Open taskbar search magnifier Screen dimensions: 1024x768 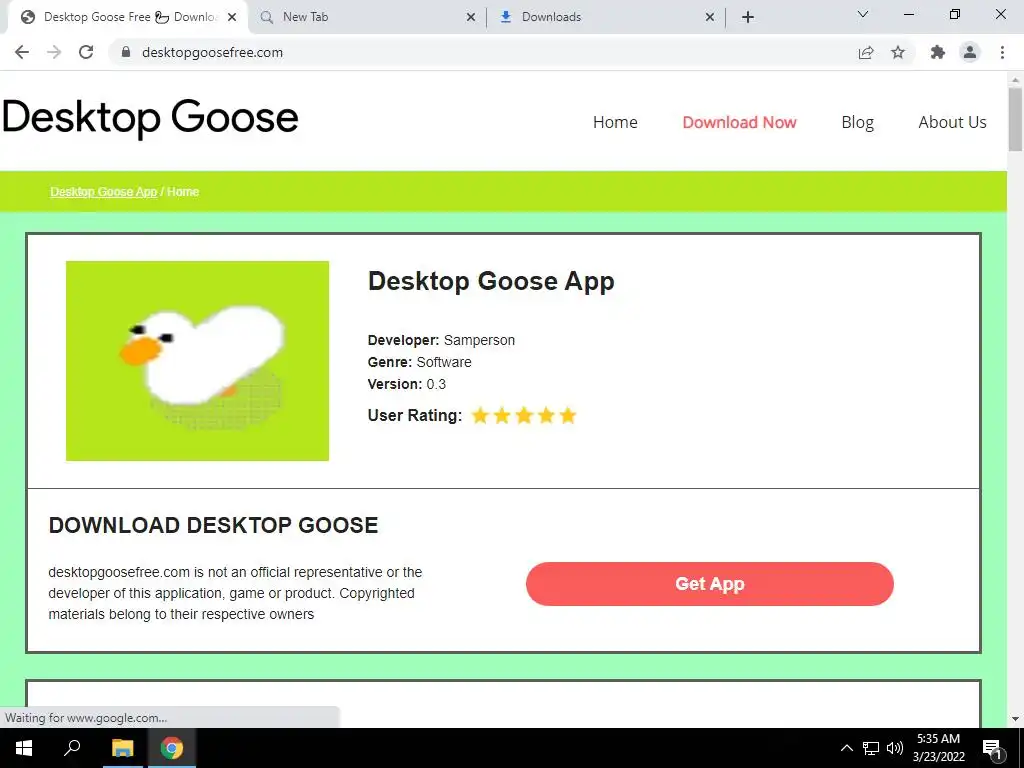coord(72,748)
